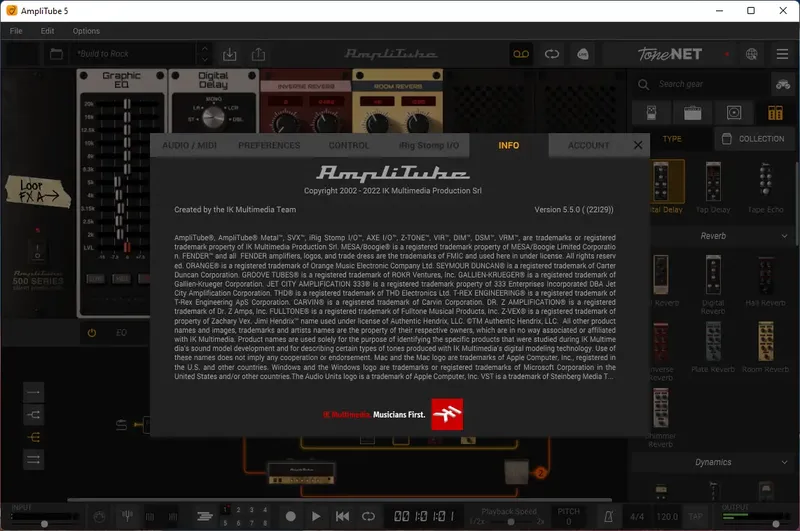This screenshot has width=800, height=531.
Task: Open ToneNET panel
Action: 670,54
